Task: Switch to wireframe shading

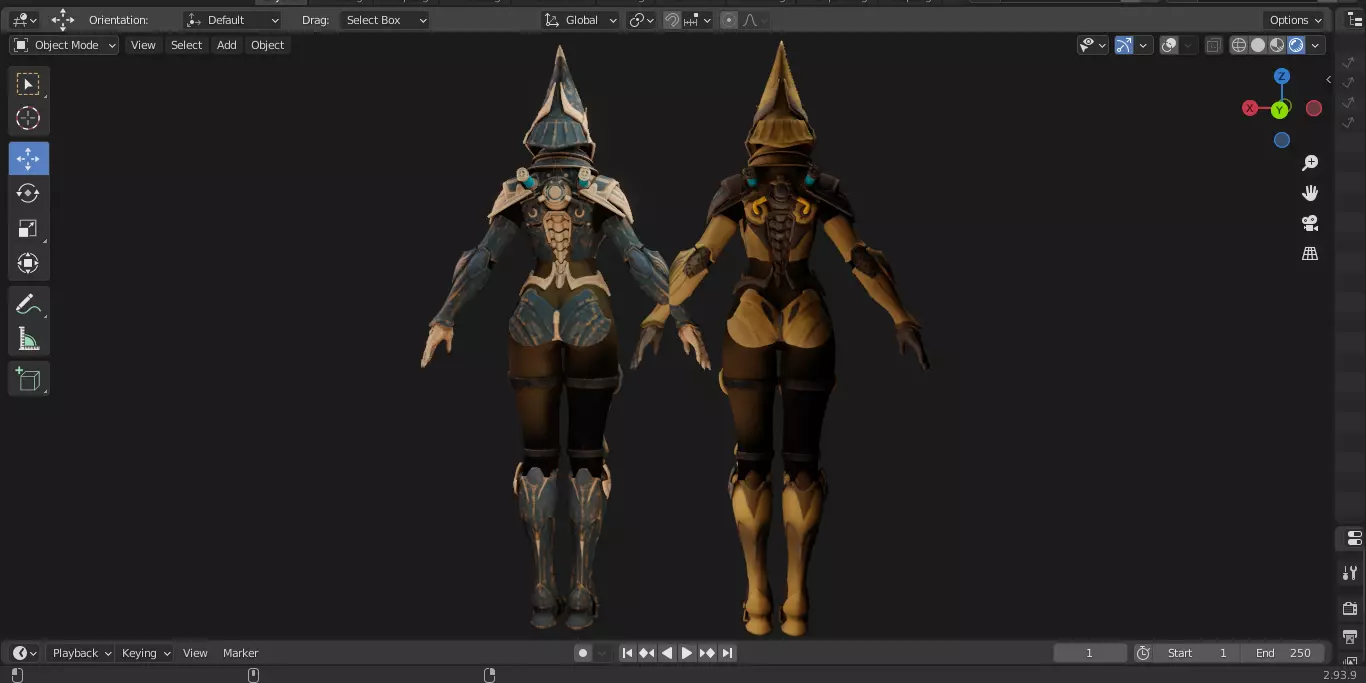Action: 1239,45
